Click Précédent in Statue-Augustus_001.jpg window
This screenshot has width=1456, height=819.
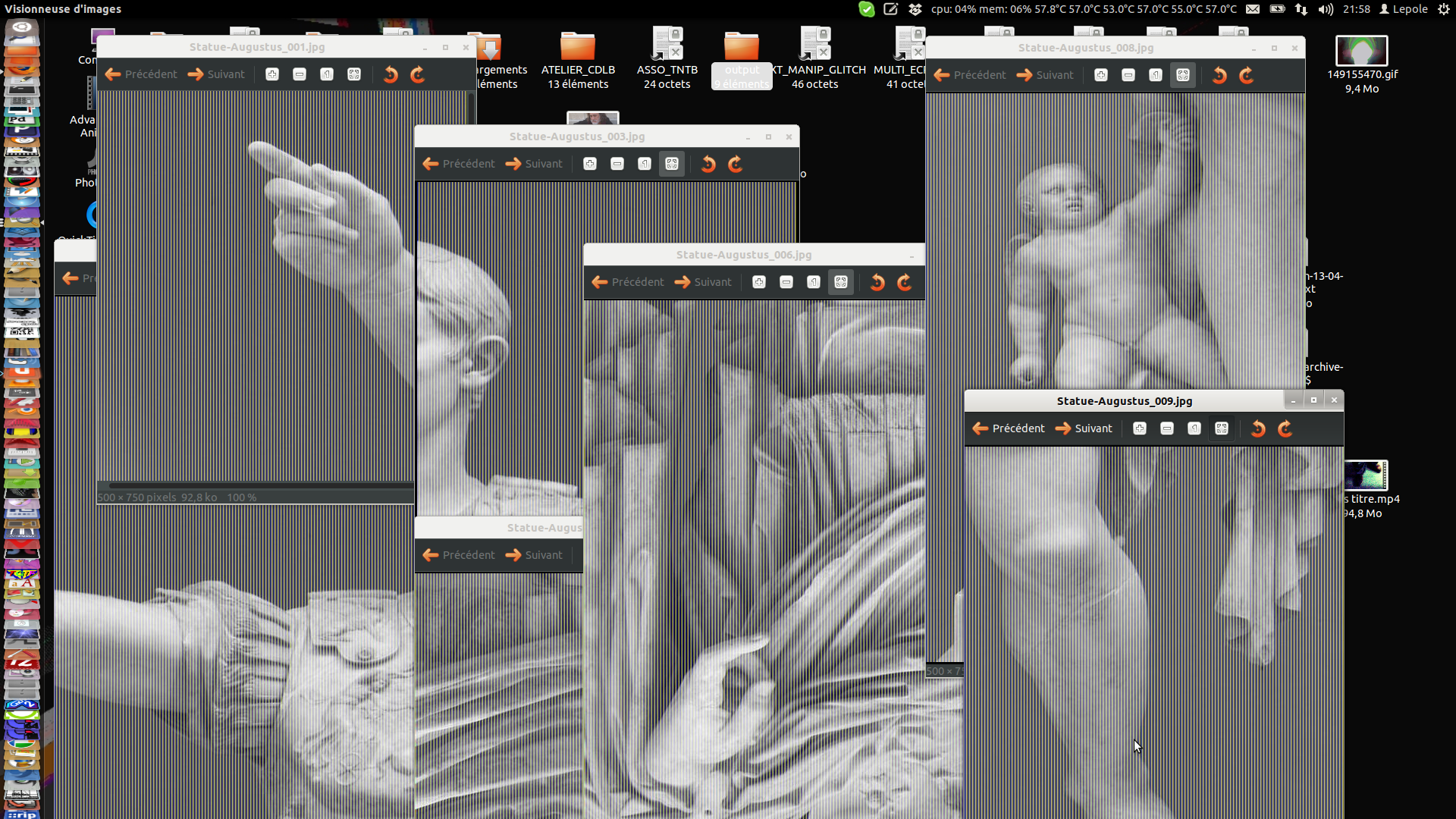[x=141, y=74]
